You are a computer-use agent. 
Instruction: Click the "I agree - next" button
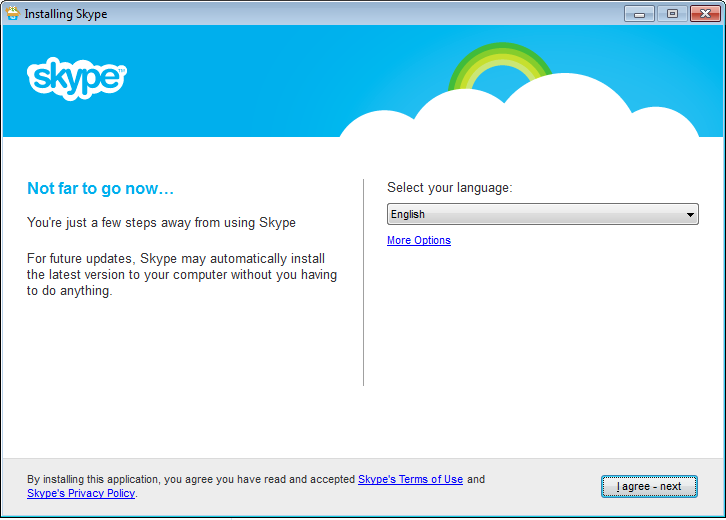[x=649, y=487]
